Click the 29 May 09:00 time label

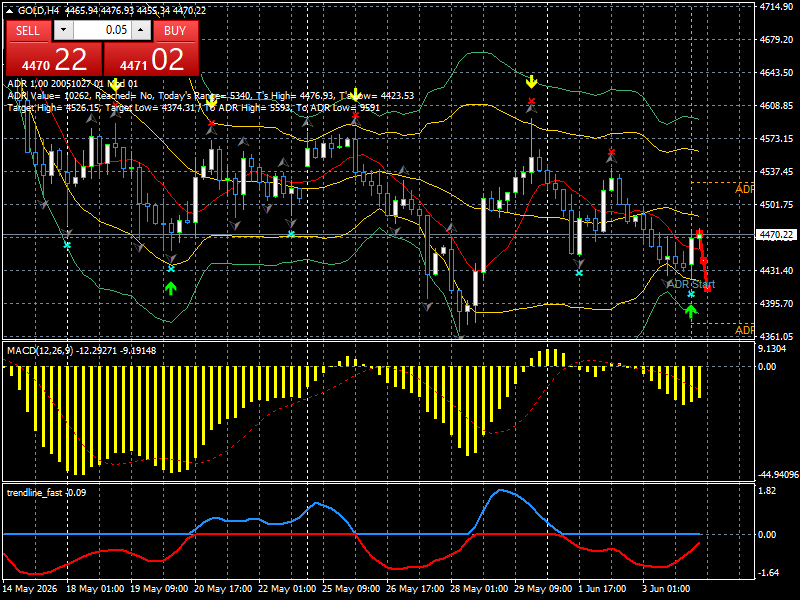tap(543, 589)
